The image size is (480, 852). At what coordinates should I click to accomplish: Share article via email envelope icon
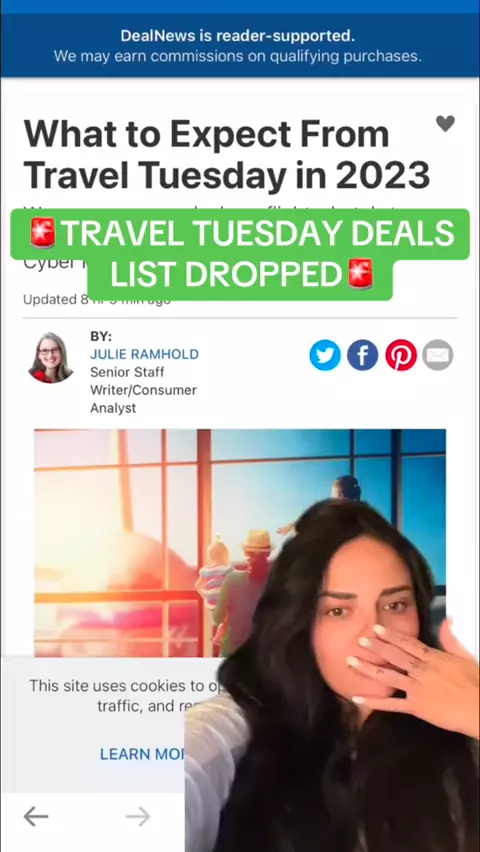pyautogui.click(x=438, y=355)
